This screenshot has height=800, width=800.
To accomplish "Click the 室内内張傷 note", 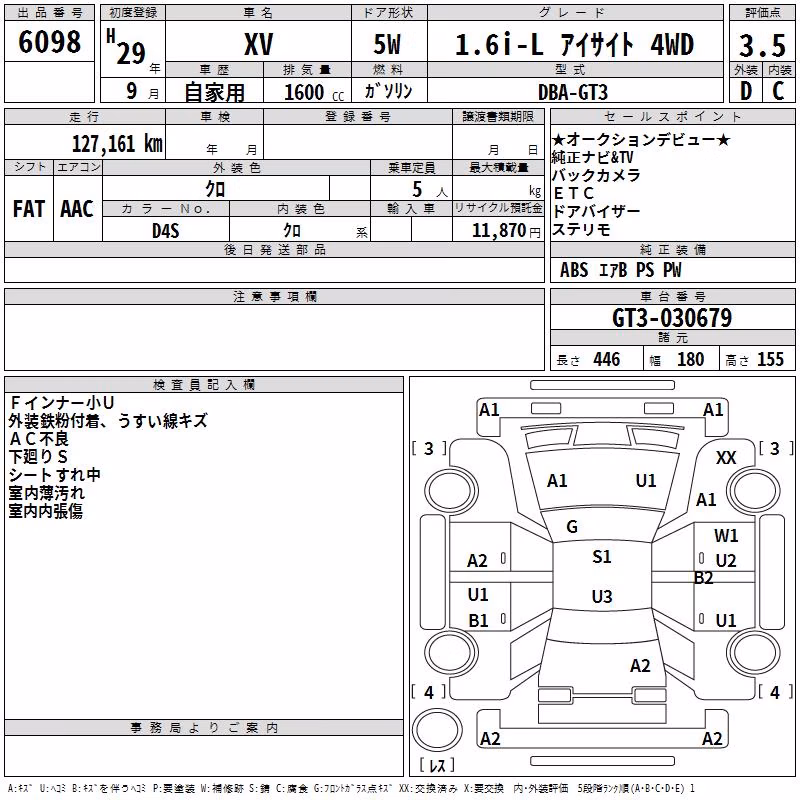I will (x=46, y=510).
